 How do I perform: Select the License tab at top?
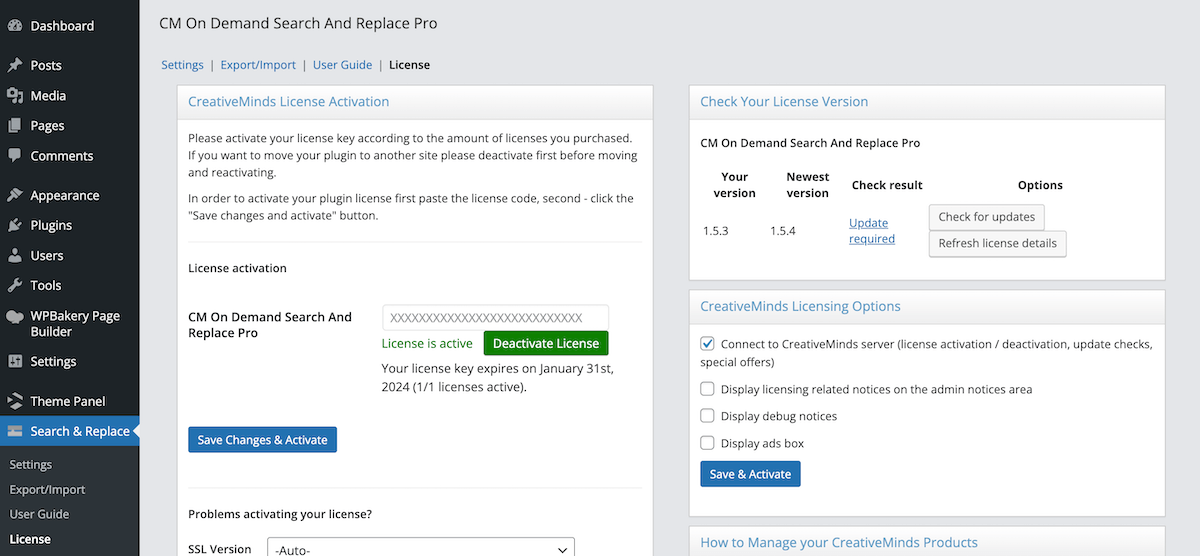409,65
